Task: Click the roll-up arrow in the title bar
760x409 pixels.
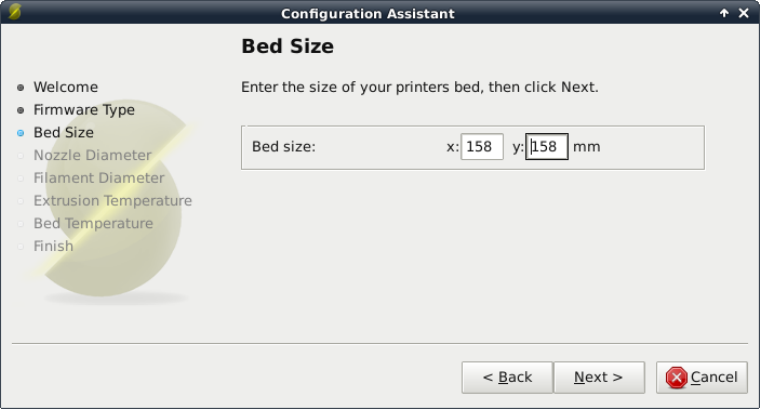Action: tap(724, 13)
